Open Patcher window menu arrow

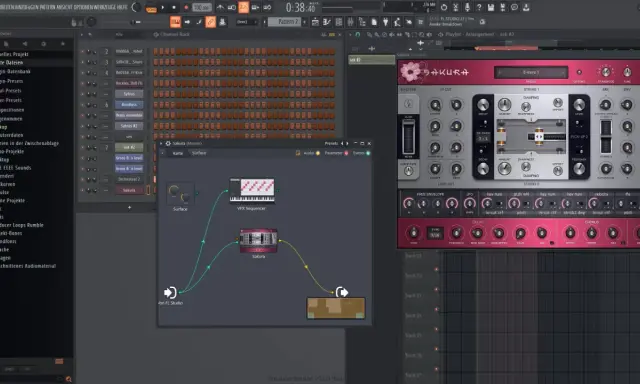click(162, 143)
